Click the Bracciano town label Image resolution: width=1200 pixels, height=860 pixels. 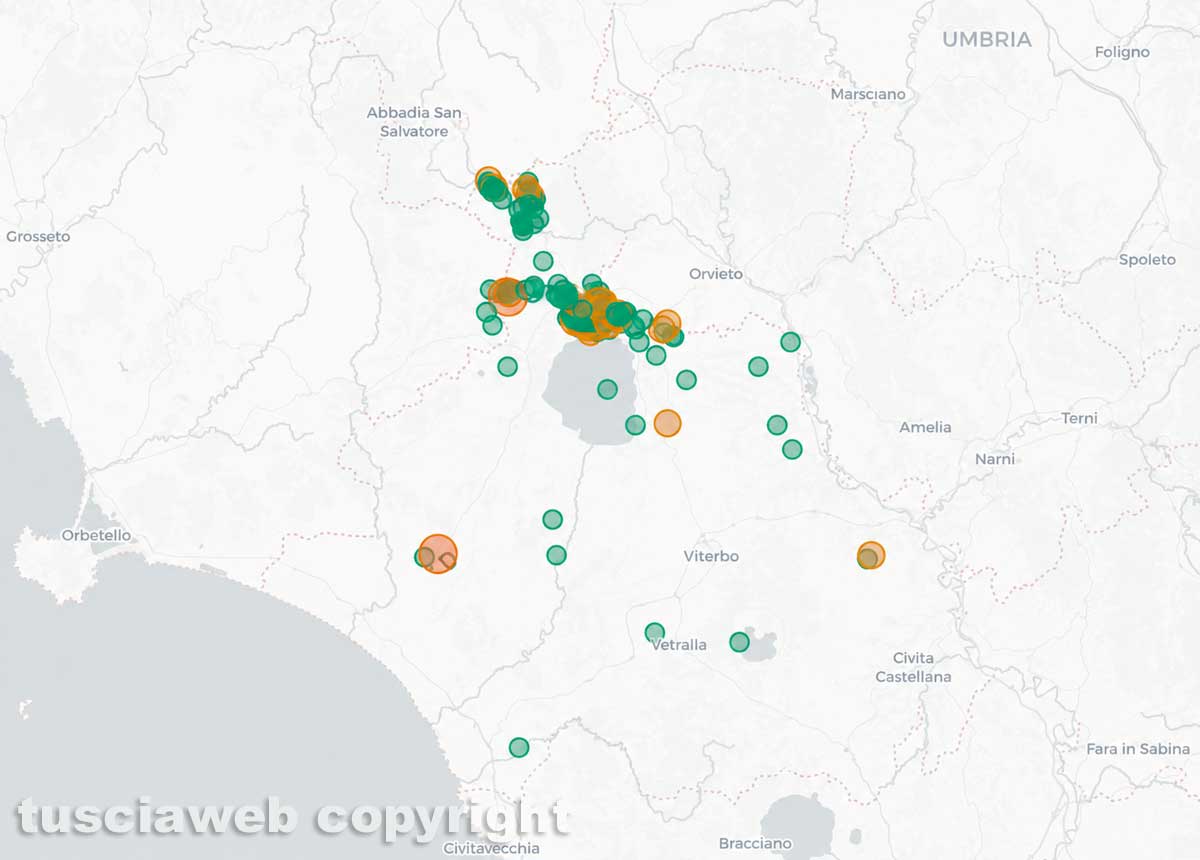pyautogui.click(x=755, y=844)
